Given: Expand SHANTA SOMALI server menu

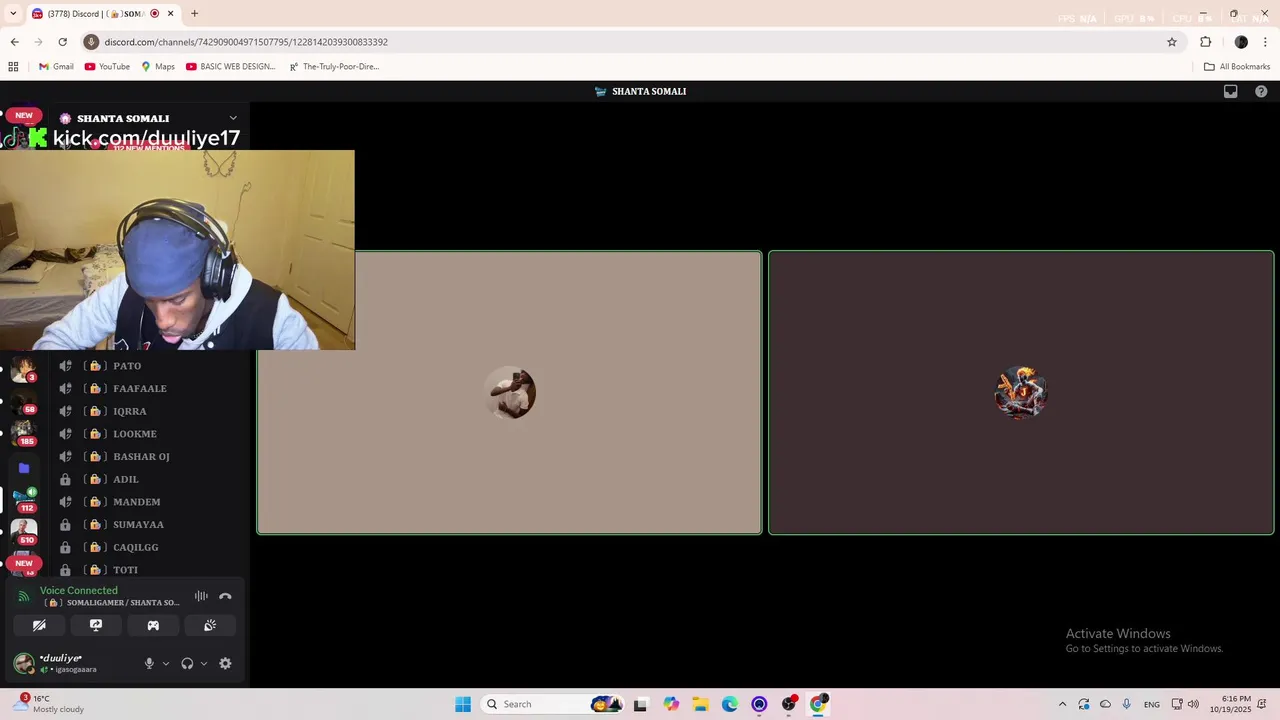Looking at the screenshot, I should [x=233, y=118].
